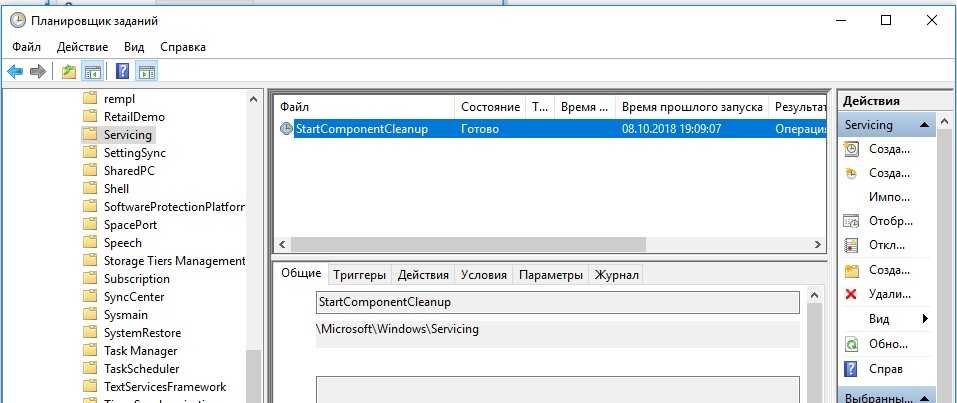Open the Действие menu
Screen dimensions: 957x403
click(82, 47)
